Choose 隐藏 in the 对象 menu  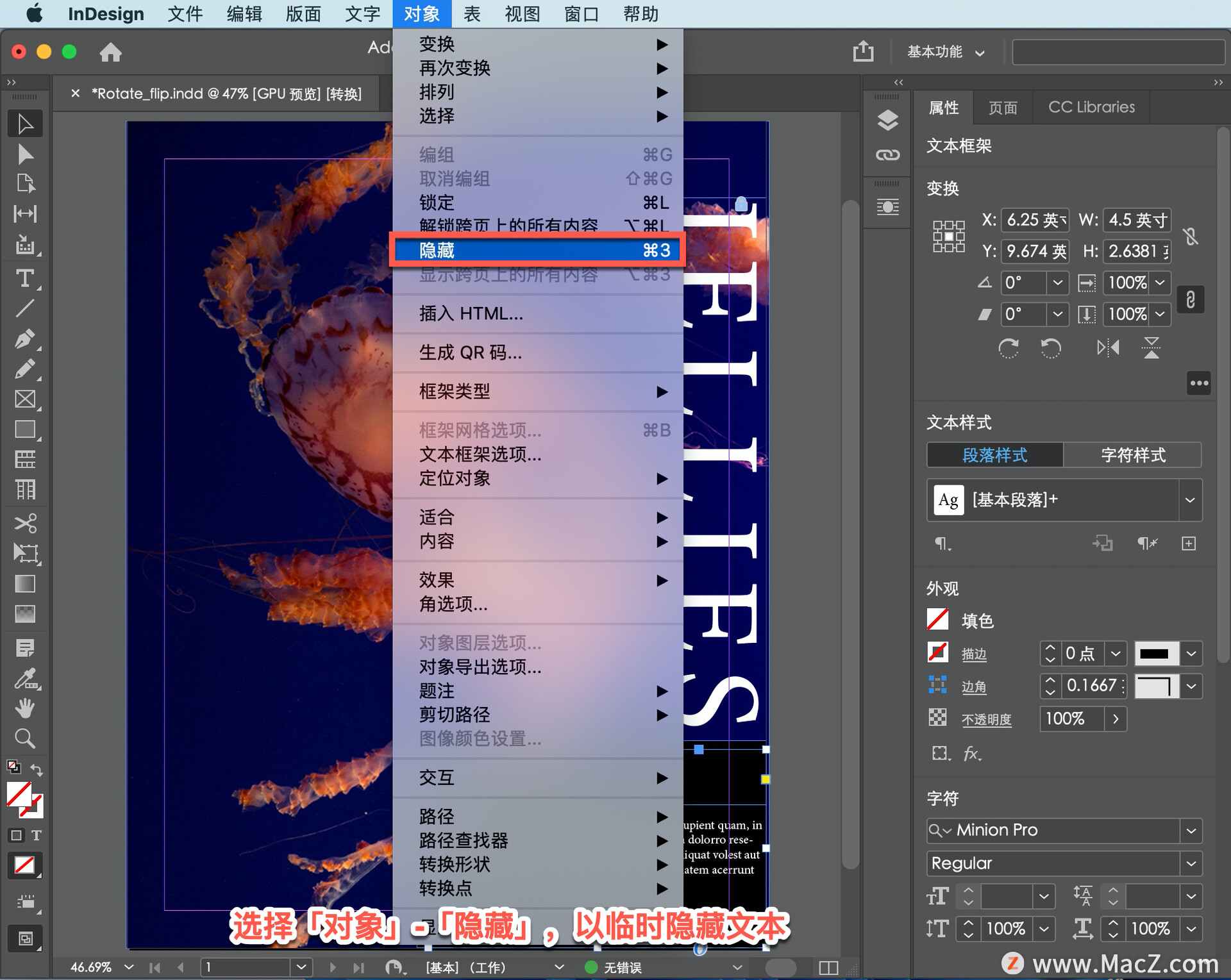pos(538,250)
